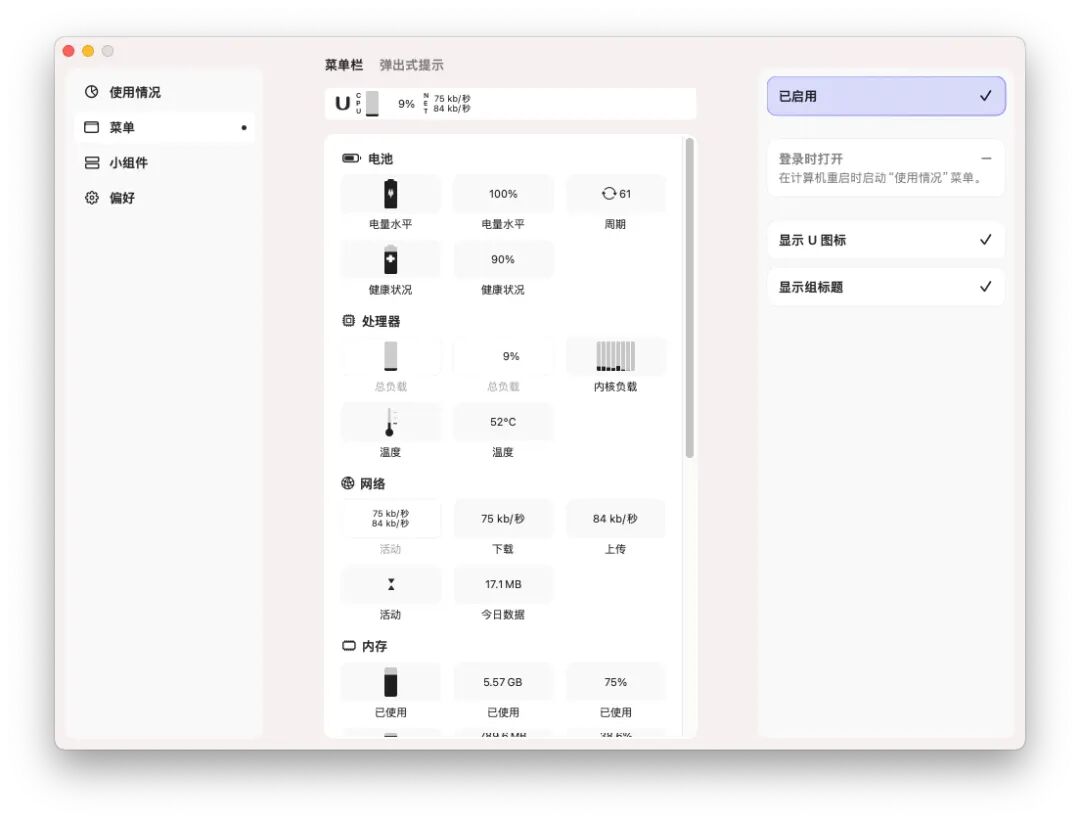Select the 75 kb/秒 下载 tile
The image size is (1080, 822).
point(503,519)
